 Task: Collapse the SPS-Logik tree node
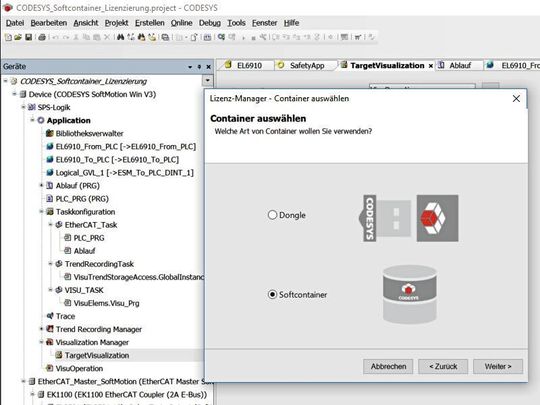23,107
